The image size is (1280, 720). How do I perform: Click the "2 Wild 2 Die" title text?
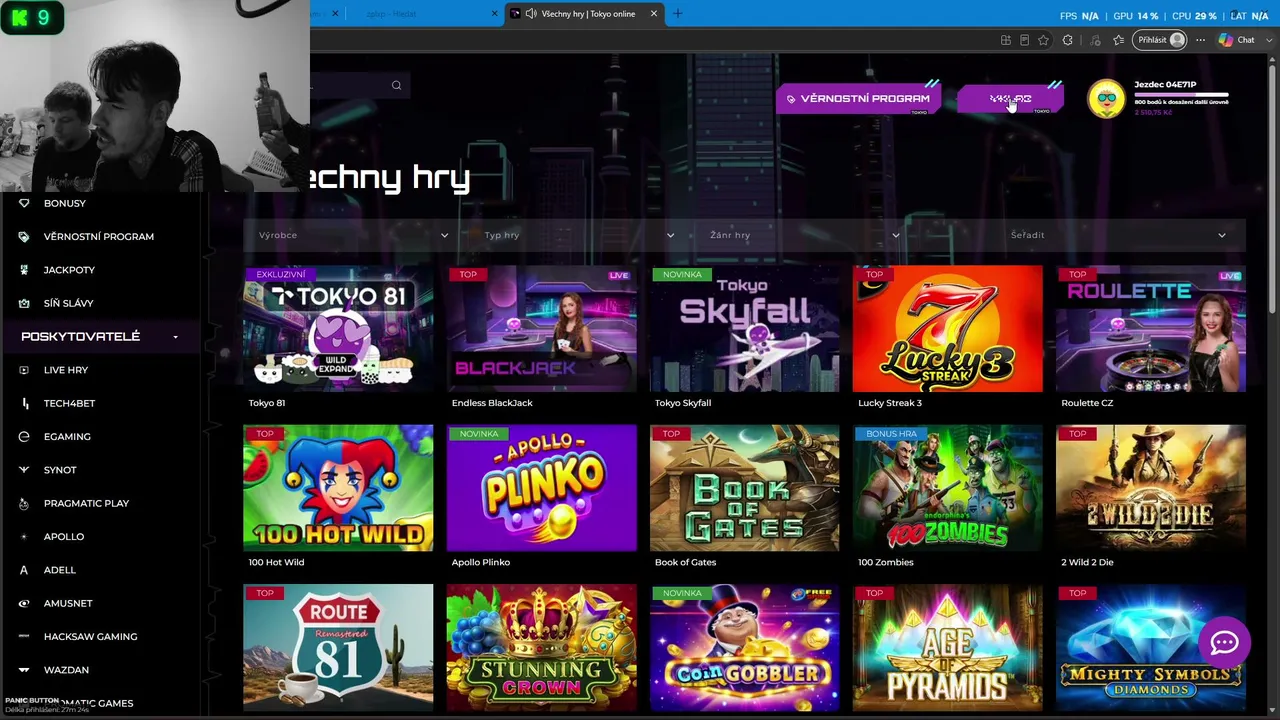tap(1087, 562)
